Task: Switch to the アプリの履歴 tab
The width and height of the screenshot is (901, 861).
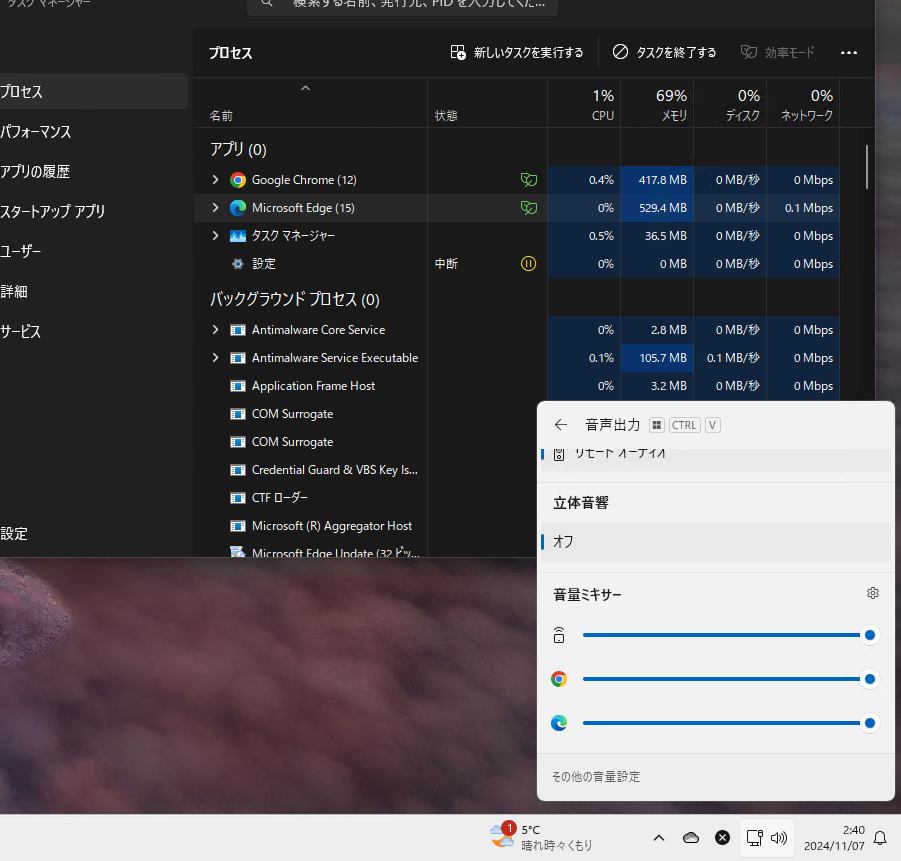Action: pyautogui.click(x=94, y=171)
